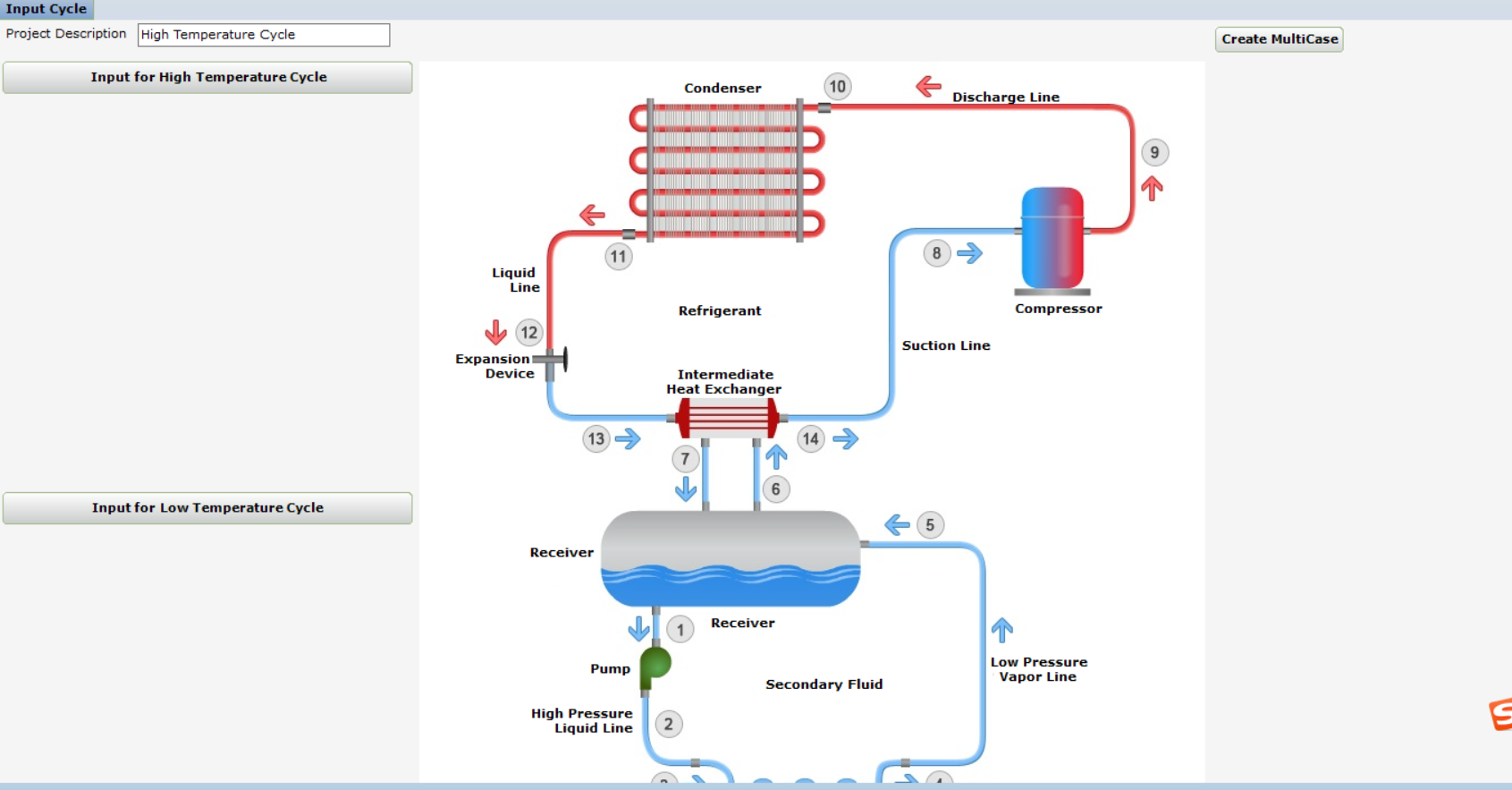Select state point 5 near receiver
This screenshot has height=790, width=1512.
click(930, 525)
